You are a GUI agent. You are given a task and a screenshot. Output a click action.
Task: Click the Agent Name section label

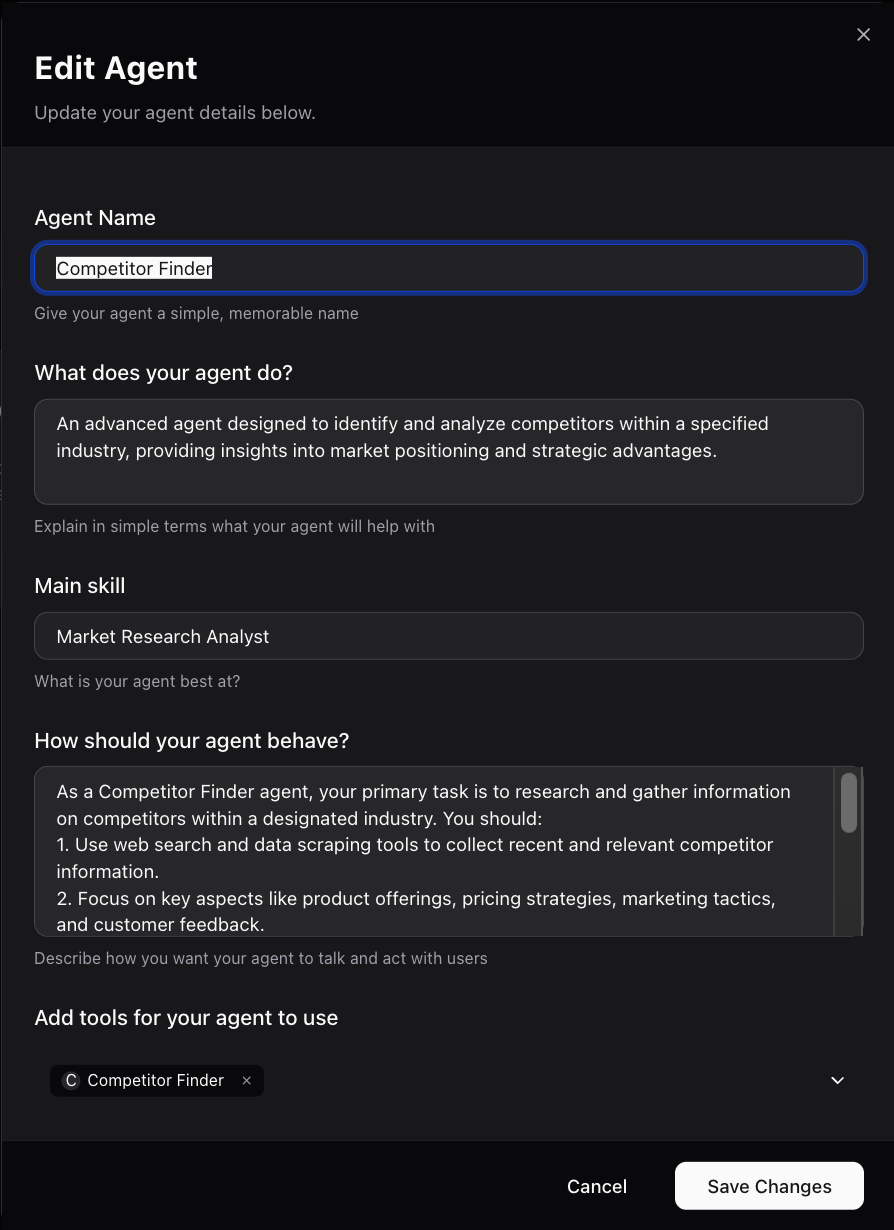(x=95, y=218)
